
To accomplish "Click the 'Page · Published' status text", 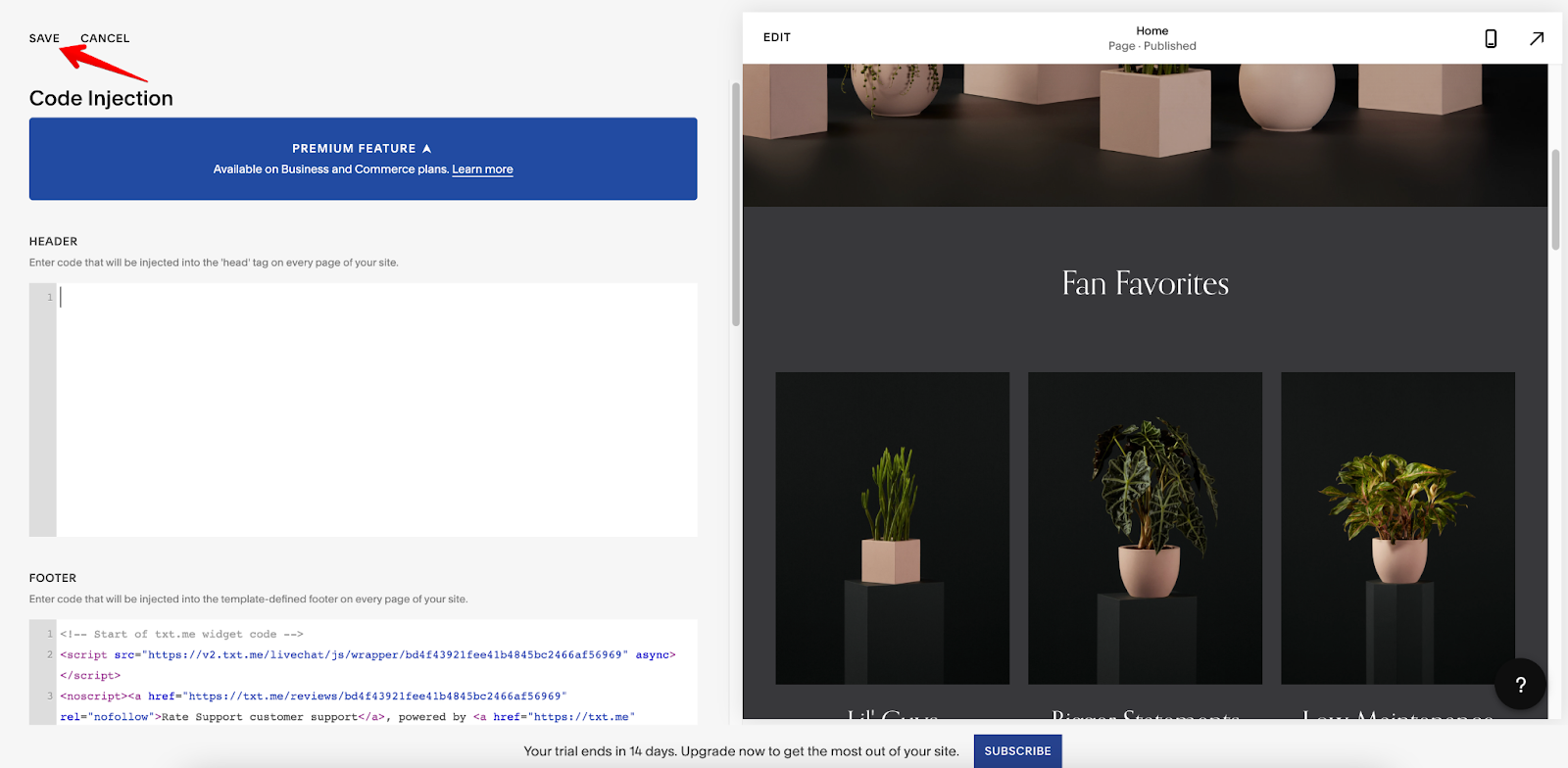I will click(x=1152, y=46).
